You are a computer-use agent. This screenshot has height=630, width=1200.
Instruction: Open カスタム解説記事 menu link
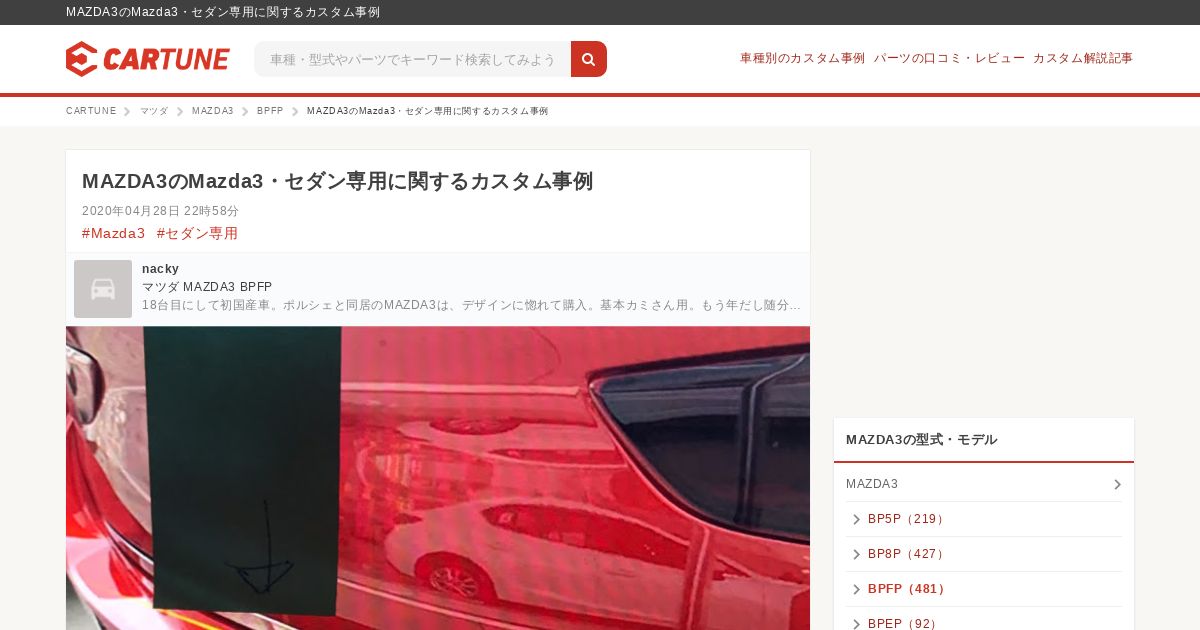click(x=1083, y=58)
